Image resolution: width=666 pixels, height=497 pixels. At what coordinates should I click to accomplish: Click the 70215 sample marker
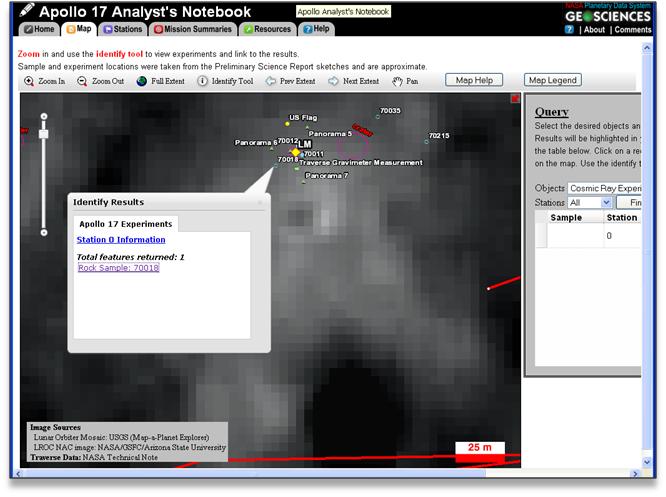tap(426, 142)
